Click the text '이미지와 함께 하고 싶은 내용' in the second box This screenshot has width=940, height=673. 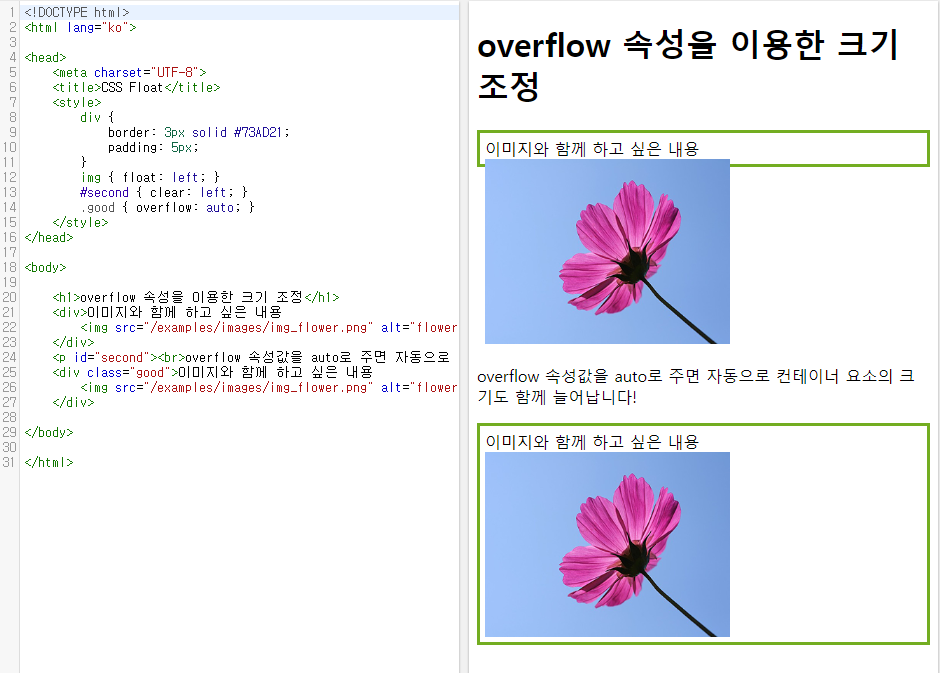[592, 442]
